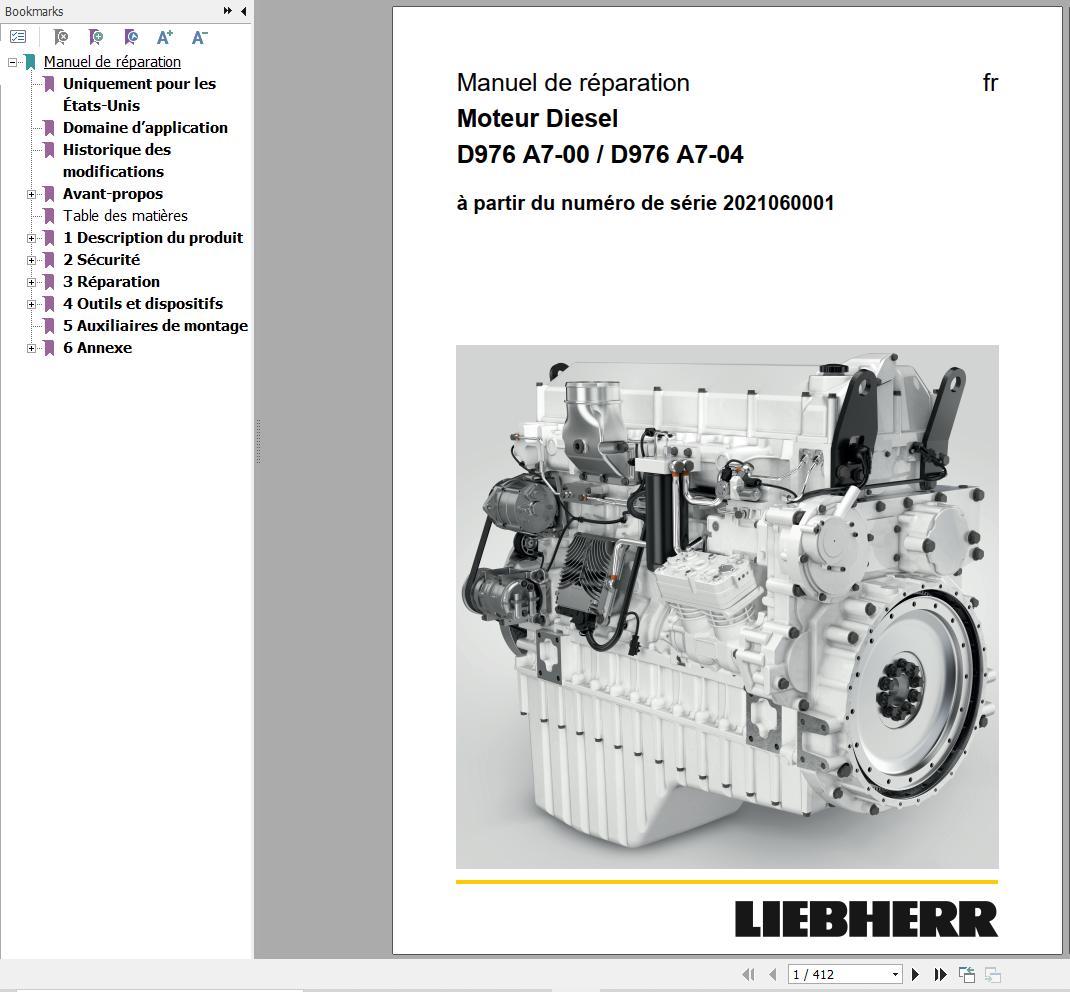Go to the 3 Réparation bookmark
The height and width of the screenshot is (992, 1070).
pyautogui.click(x=111, y=282)
